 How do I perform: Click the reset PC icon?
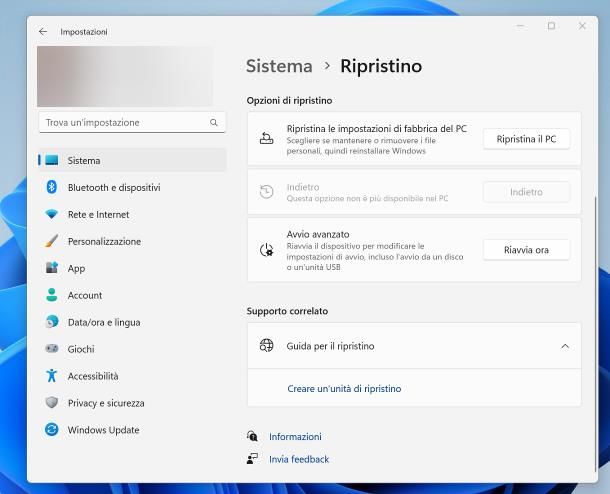[266, 138]
